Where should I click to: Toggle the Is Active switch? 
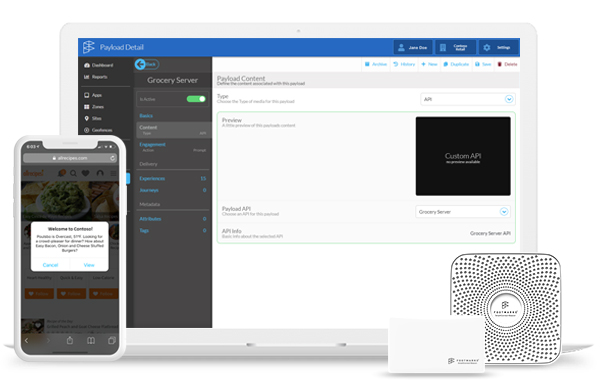(x=196, y=99)
